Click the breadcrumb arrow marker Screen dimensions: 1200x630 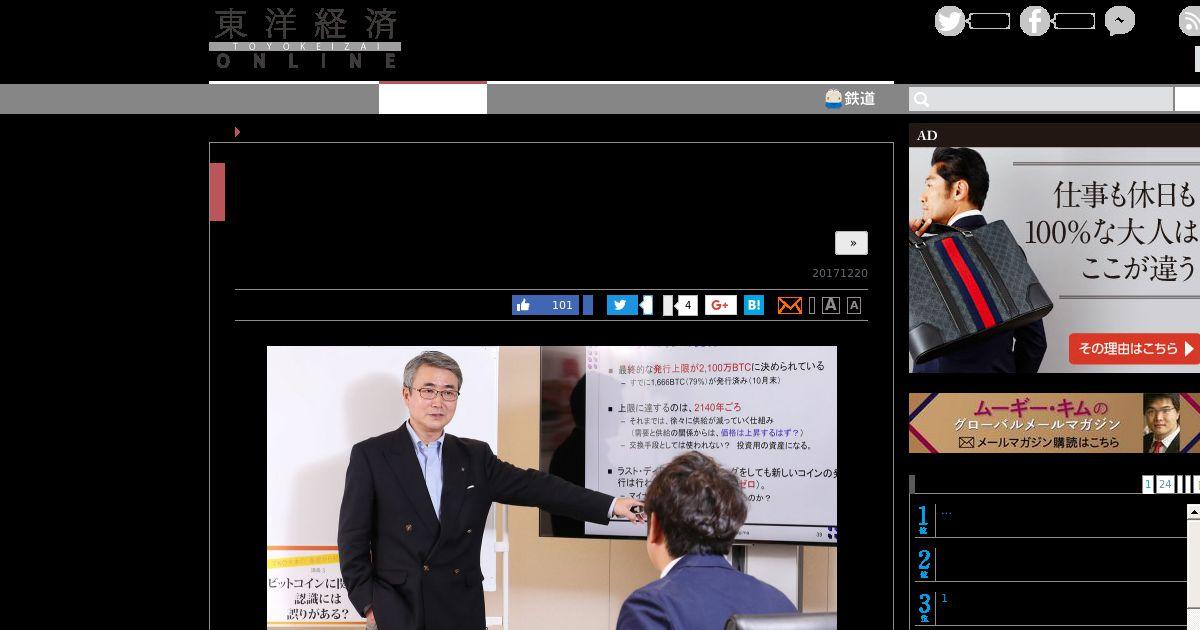tap(237, 132)
